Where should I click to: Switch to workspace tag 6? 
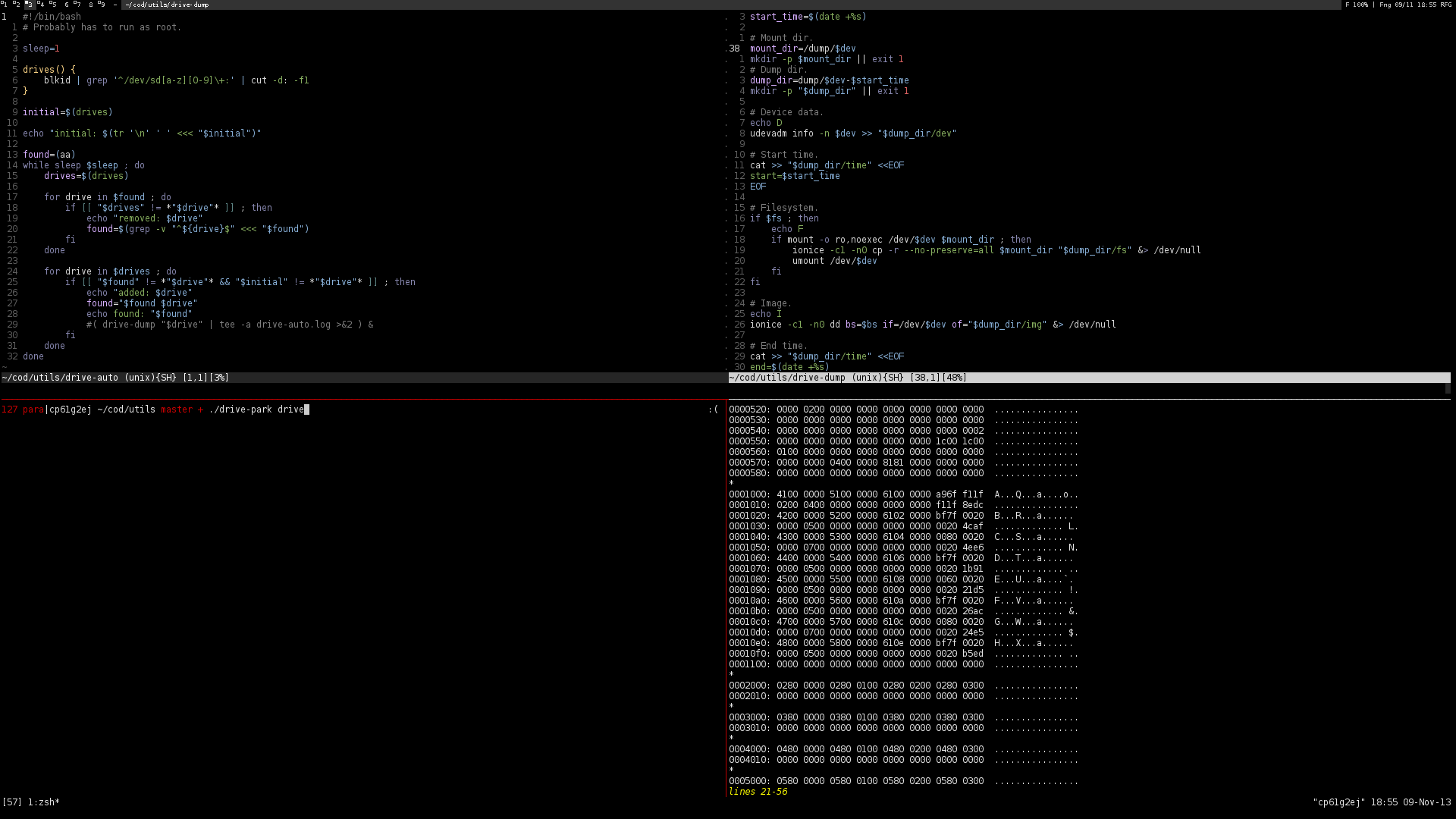(67, 5)
